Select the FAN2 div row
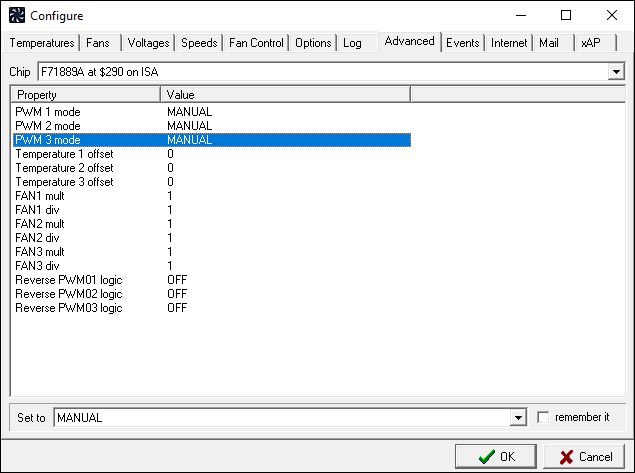635x473 pixels. click(x=212, y=238)
